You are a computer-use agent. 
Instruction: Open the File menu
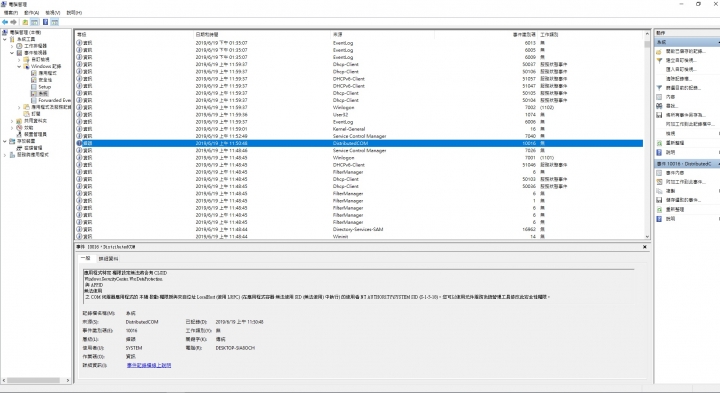pos(11,13)
